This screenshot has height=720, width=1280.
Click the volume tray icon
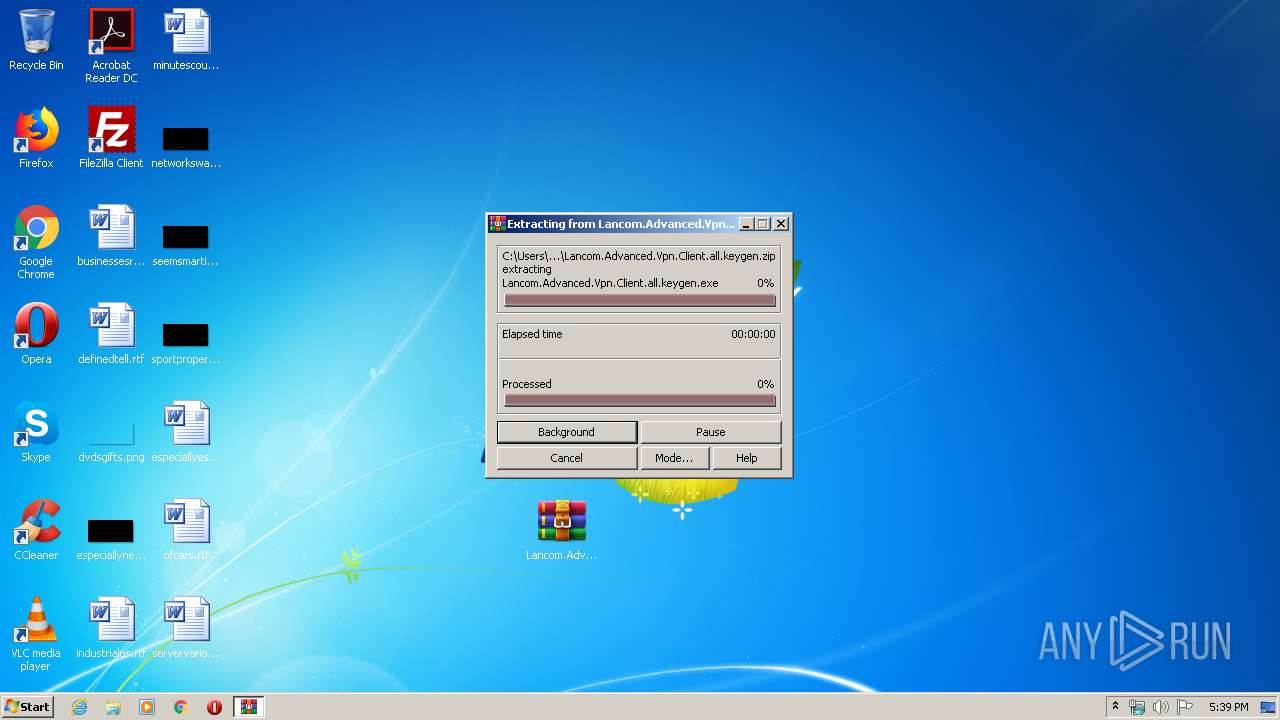(1160, 707)
